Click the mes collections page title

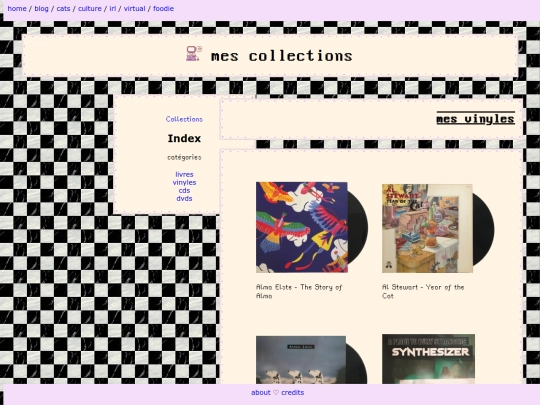pos(282,56)
